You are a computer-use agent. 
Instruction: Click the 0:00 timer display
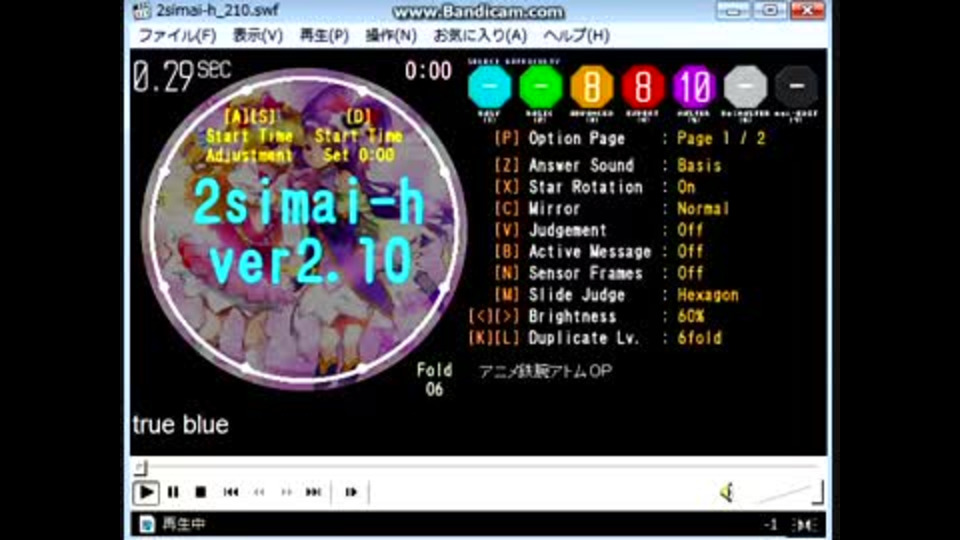[428, 71]
